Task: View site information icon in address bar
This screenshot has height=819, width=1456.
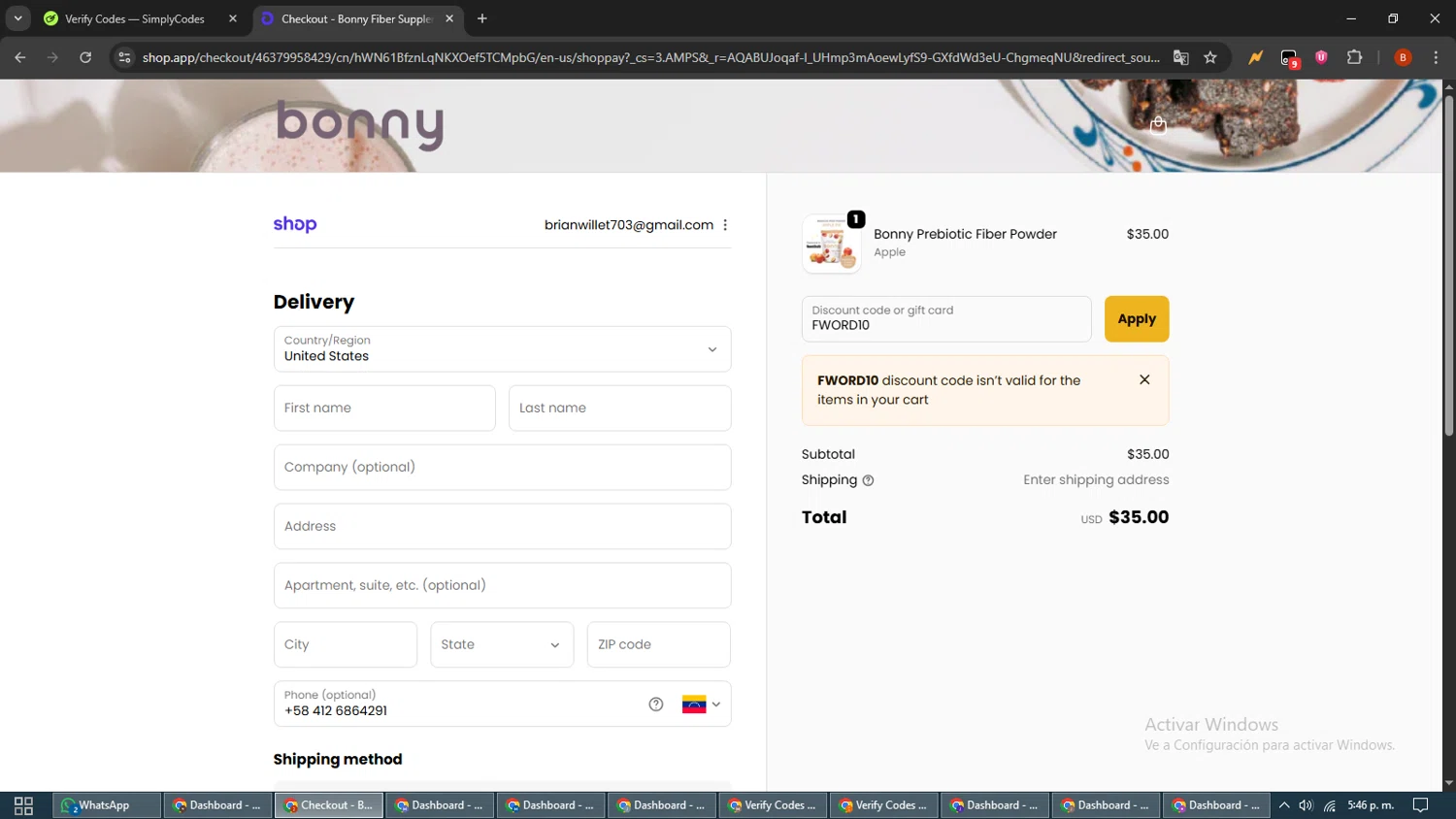Action: pyautogui.click(x=124, y=57)
